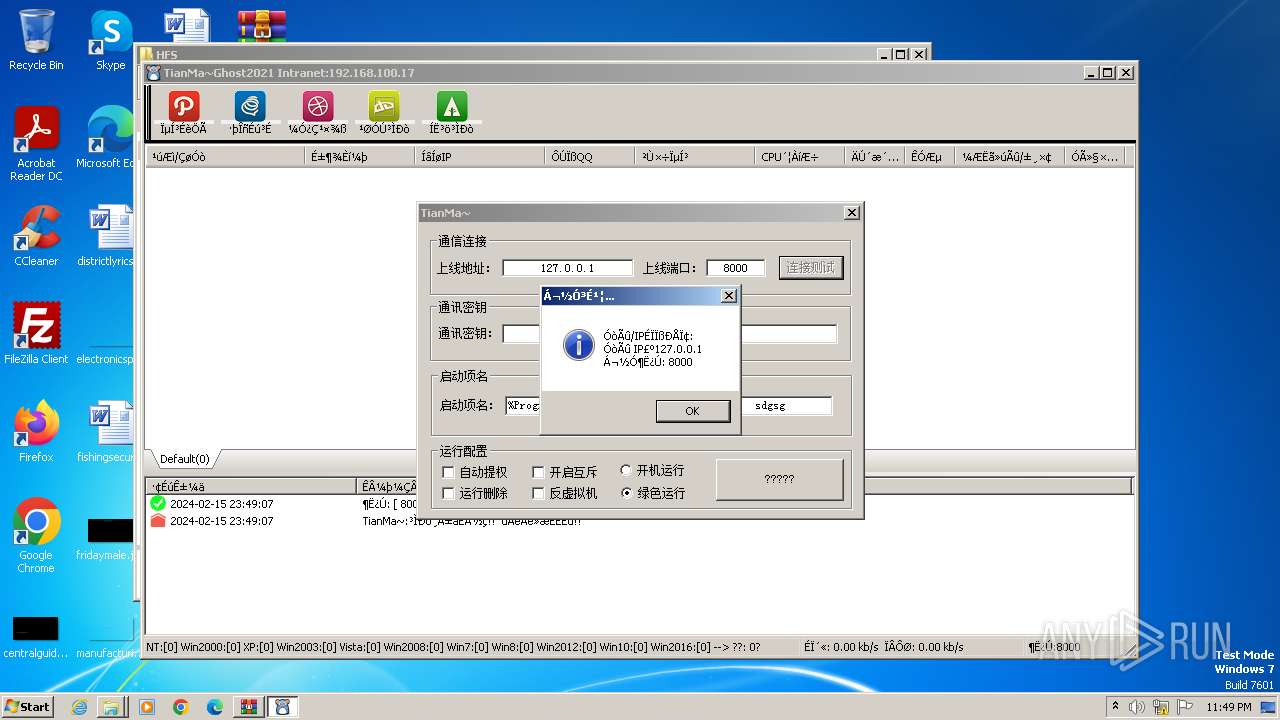
Task: Open Google Chrome desktop icon
Action: tap(36, 535)
